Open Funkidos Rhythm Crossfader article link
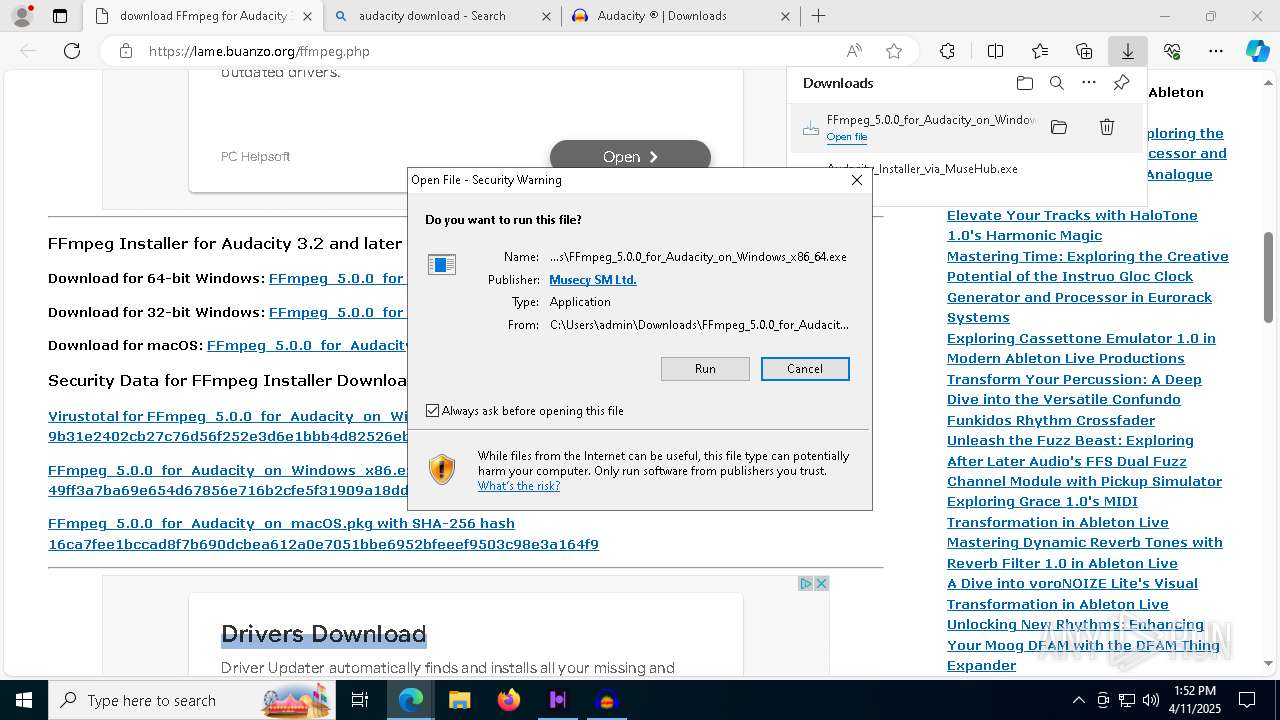Image resolution: width=1280 pixels, height=720 pixels. (x=1051, y=421)
